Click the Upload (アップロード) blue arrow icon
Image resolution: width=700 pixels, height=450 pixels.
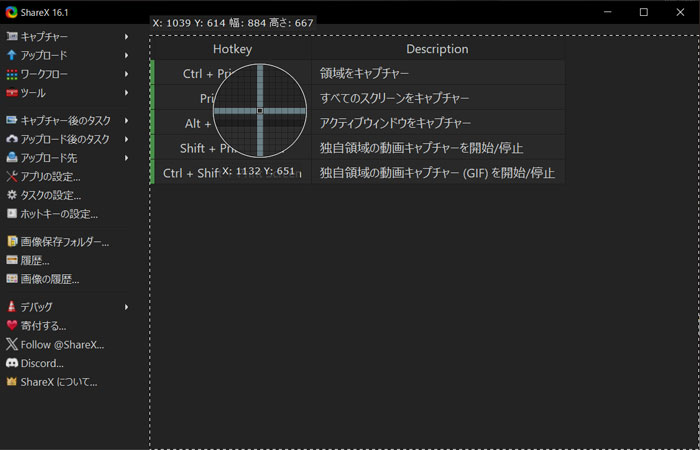(12, 55)
